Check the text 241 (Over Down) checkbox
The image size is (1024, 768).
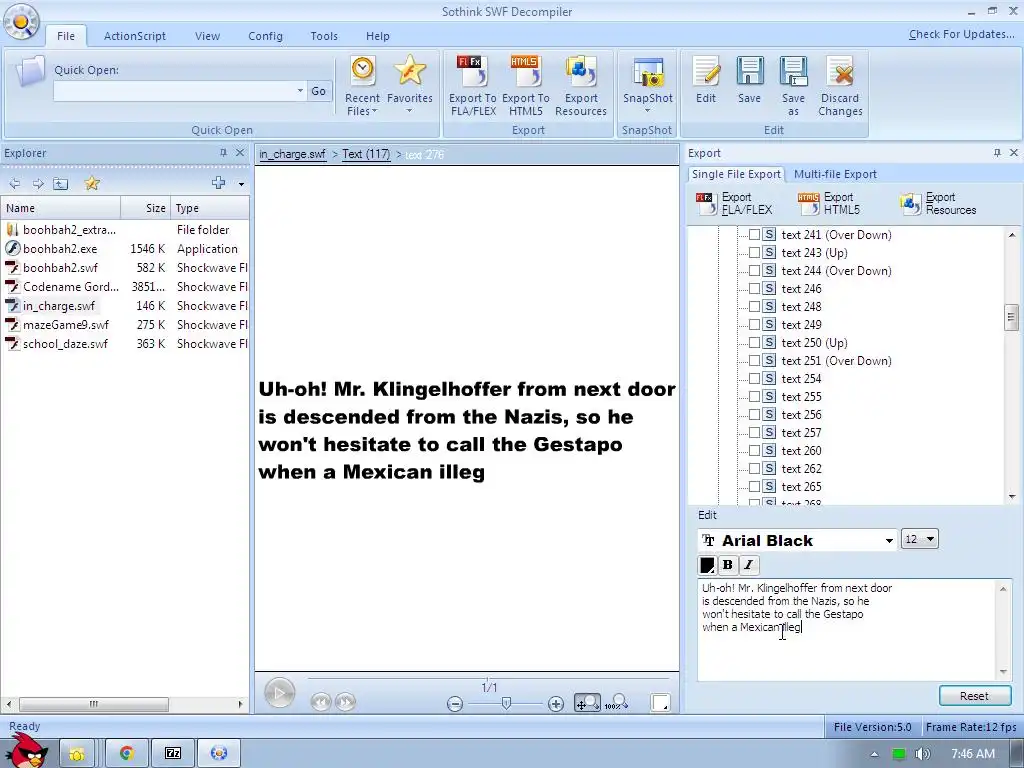click(x=754, y=234)
